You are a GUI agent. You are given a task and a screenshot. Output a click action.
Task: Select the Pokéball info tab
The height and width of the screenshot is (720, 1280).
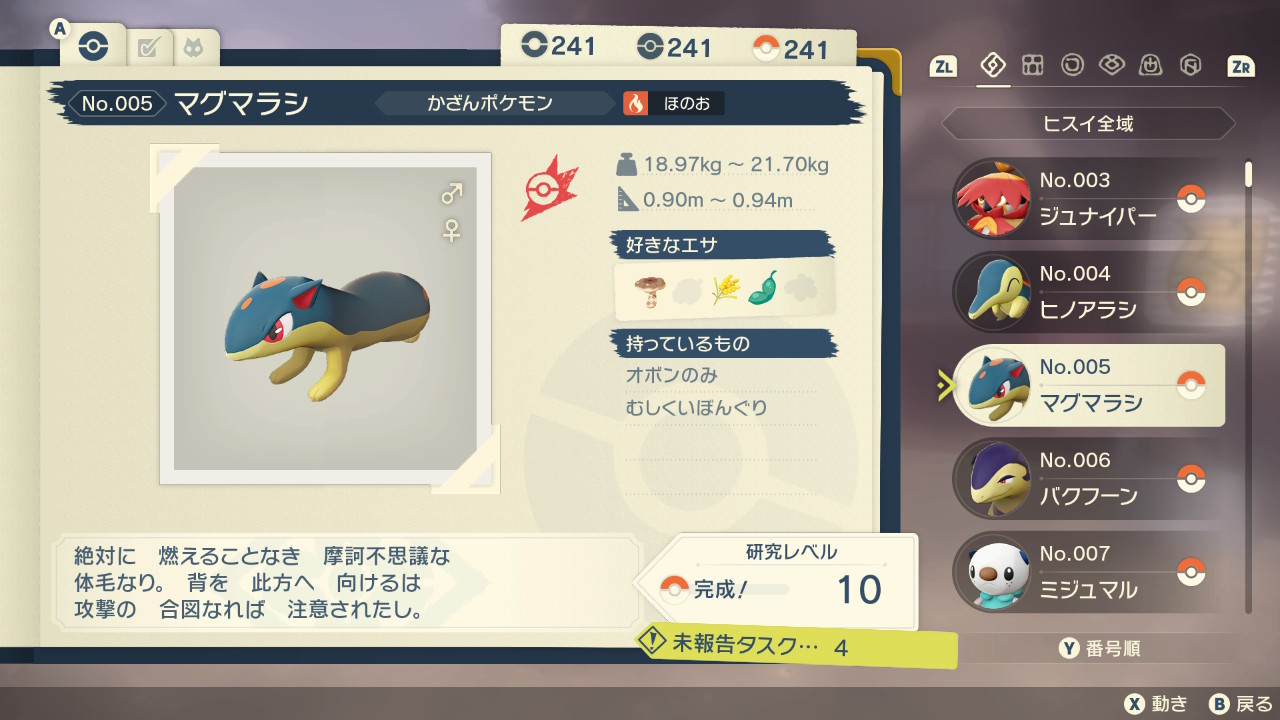tap(93, 46)
